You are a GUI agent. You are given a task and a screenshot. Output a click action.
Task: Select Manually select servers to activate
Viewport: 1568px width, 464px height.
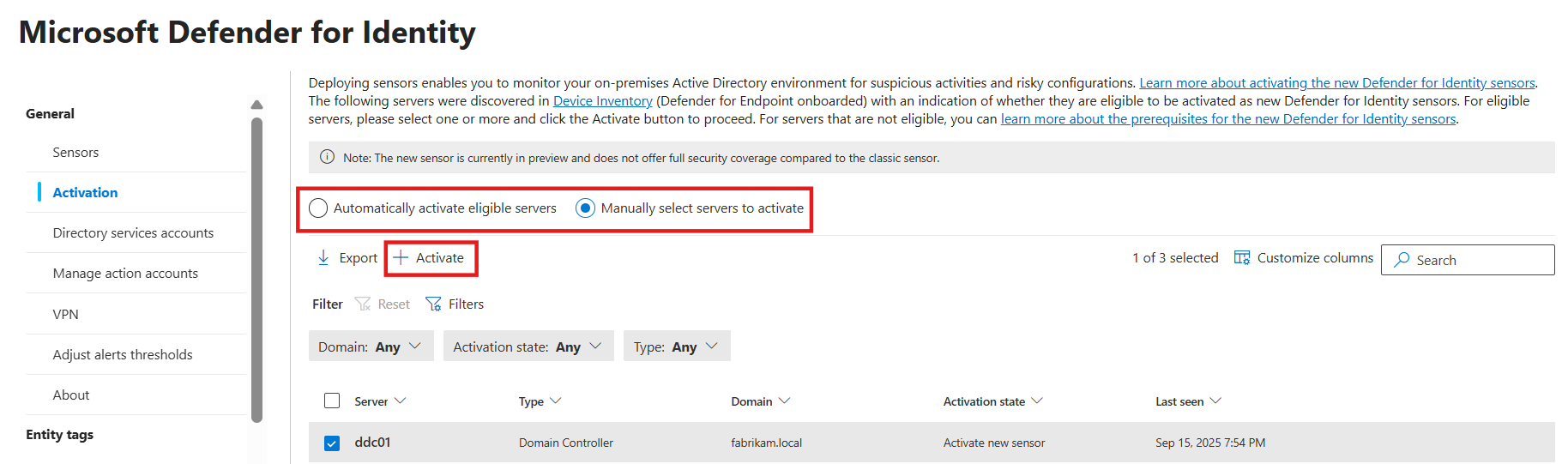pos(585,208)
